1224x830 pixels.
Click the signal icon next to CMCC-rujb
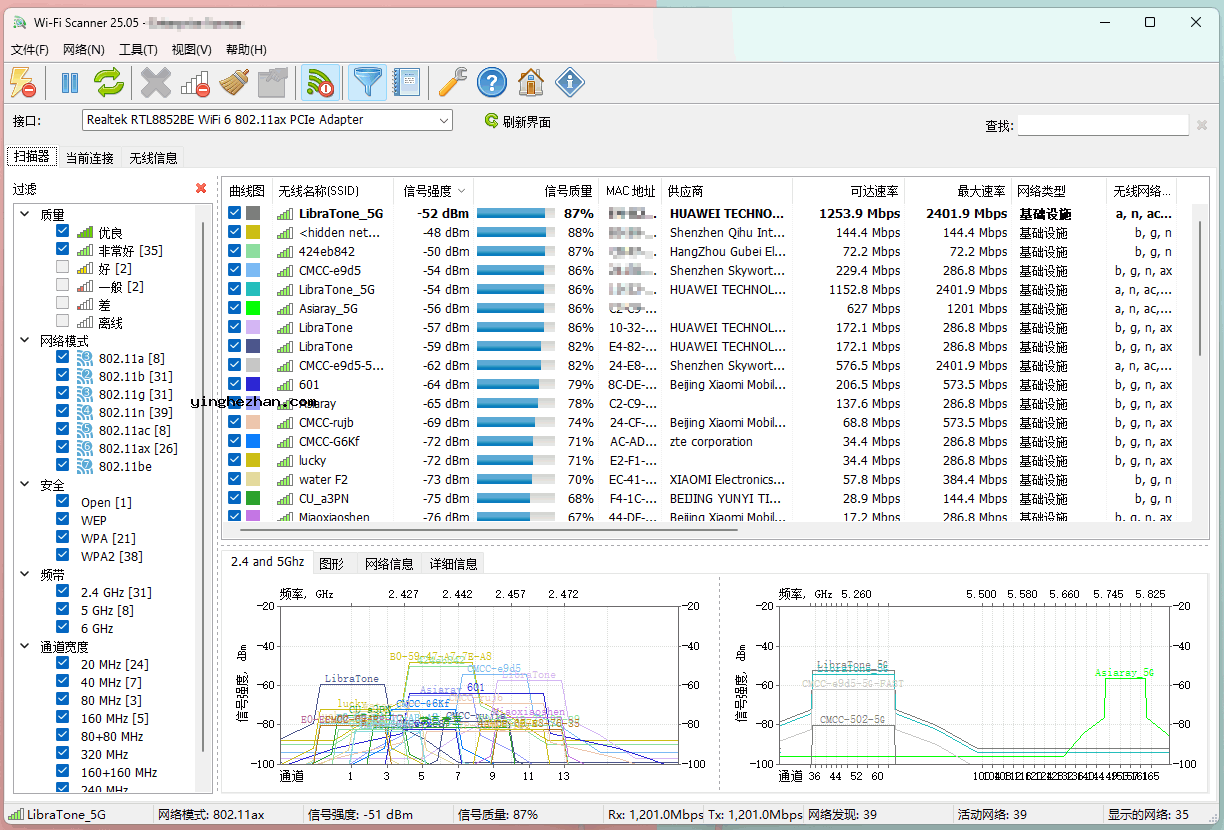286,422
